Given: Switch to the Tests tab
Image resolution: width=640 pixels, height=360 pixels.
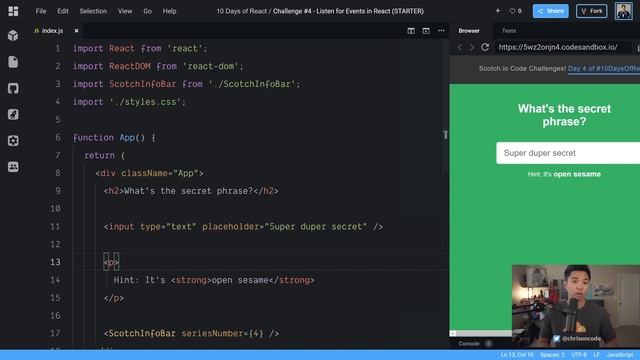Looking at the screenshot, I should tap(509, 31).
